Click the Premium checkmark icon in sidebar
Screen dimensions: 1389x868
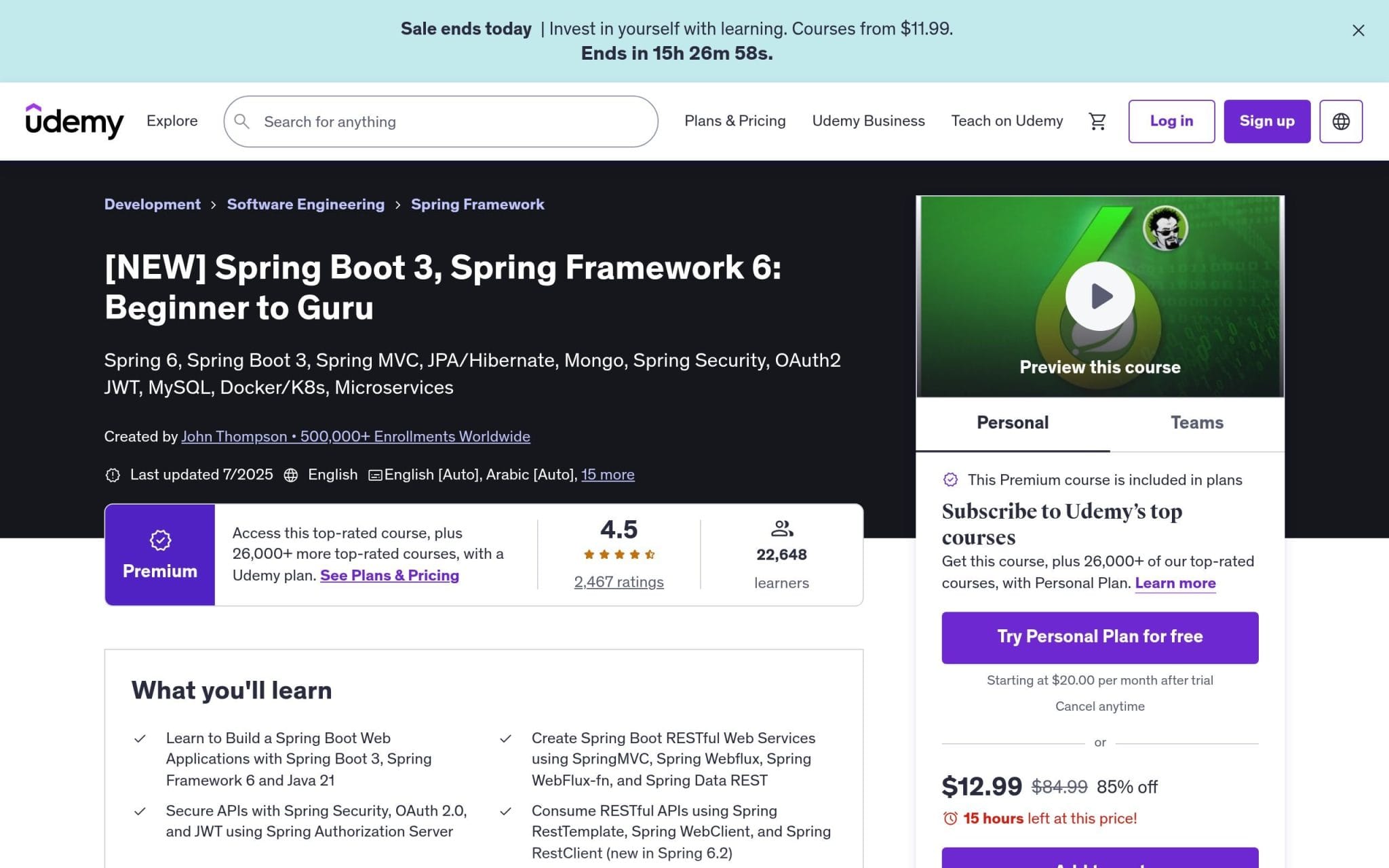[x=951, y=479]
